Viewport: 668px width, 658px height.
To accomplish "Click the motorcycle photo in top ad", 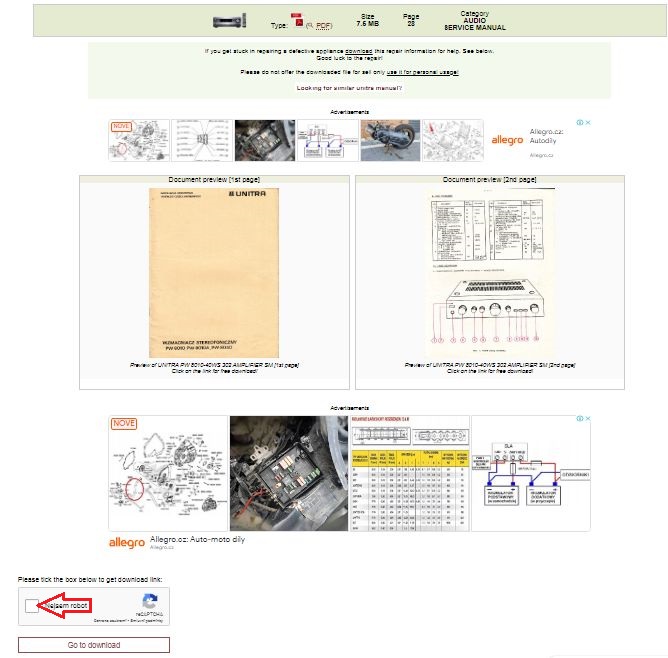I will [389, 141].
